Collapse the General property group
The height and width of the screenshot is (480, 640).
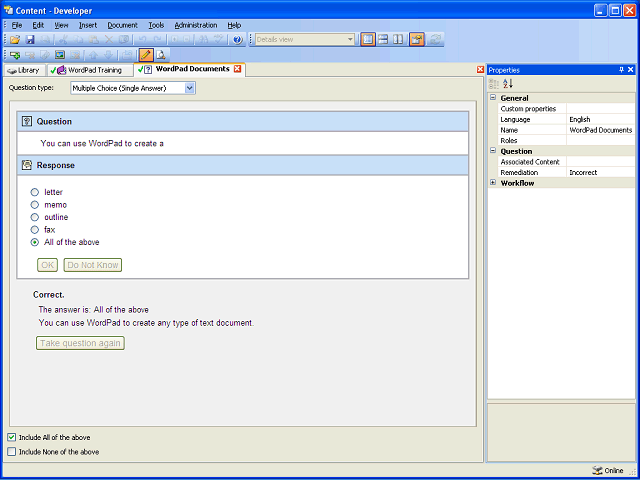[493, 98]
